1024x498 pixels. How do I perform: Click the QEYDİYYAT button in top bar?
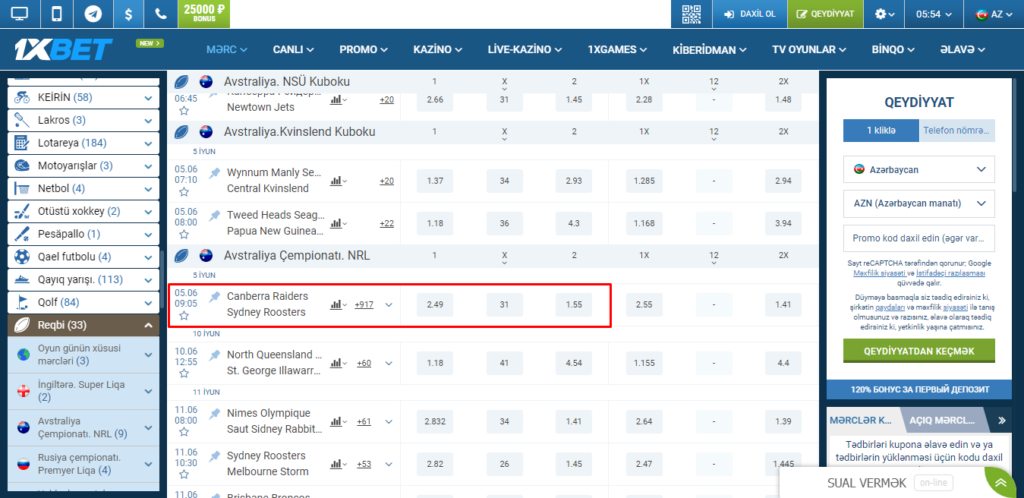coord(825,14)
